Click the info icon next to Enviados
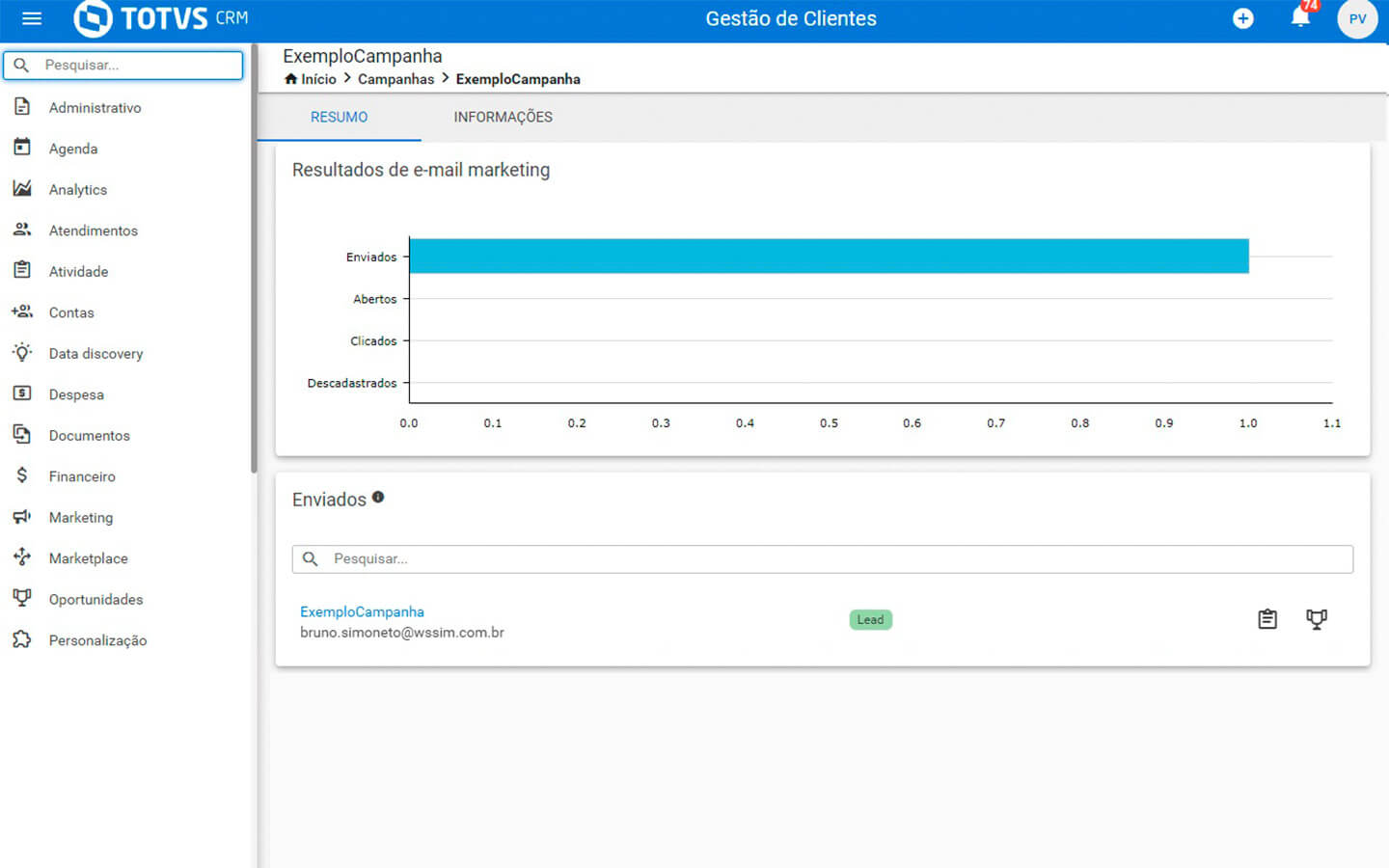This screenshot has width=1389, height=868. (x=378, y=498)
